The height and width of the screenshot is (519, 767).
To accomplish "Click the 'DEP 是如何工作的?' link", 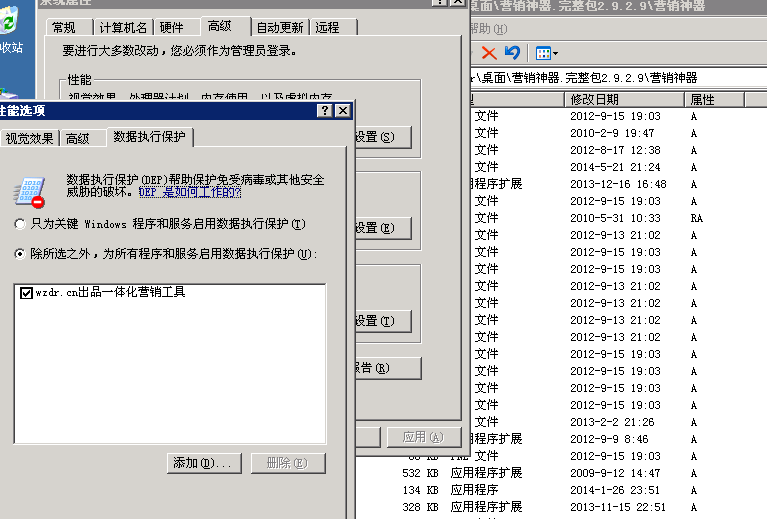I will [189, 192].
